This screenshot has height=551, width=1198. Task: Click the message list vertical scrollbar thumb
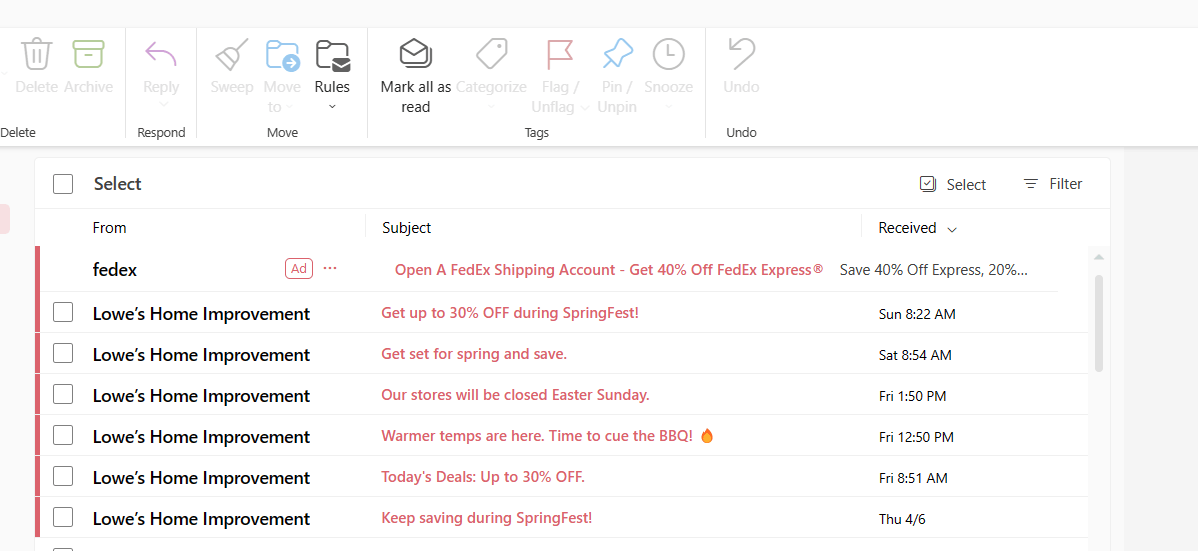tap(1099, 323)
